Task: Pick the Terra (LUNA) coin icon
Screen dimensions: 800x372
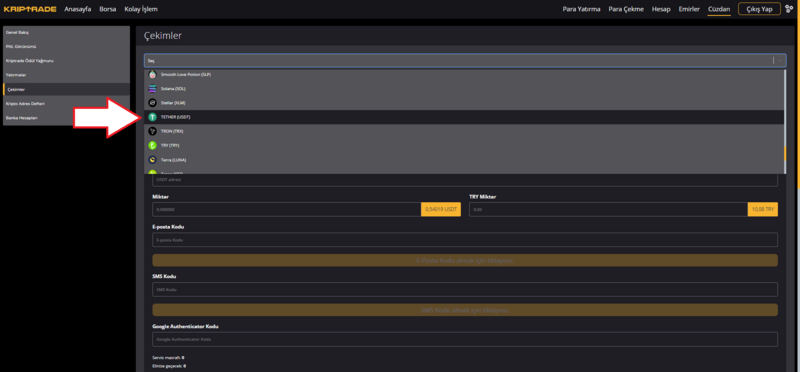Action: tap(152, 160)
